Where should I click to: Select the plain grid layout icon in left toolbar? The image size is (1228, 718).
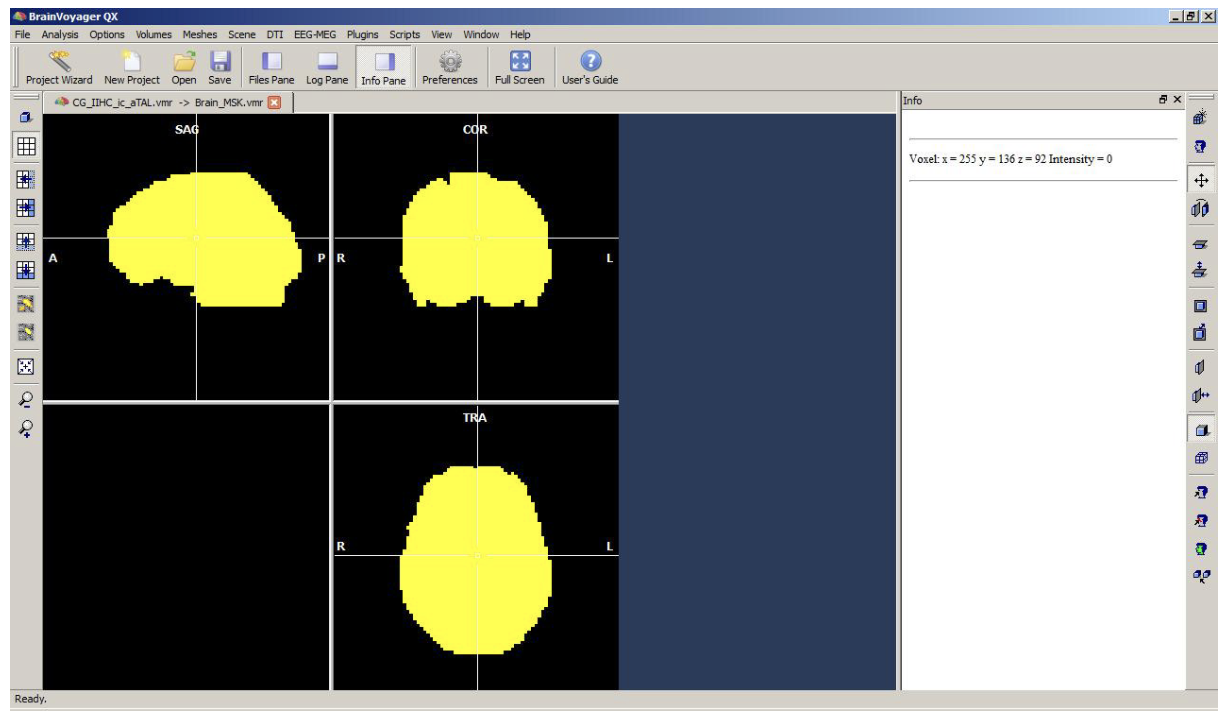coord(26,146)
